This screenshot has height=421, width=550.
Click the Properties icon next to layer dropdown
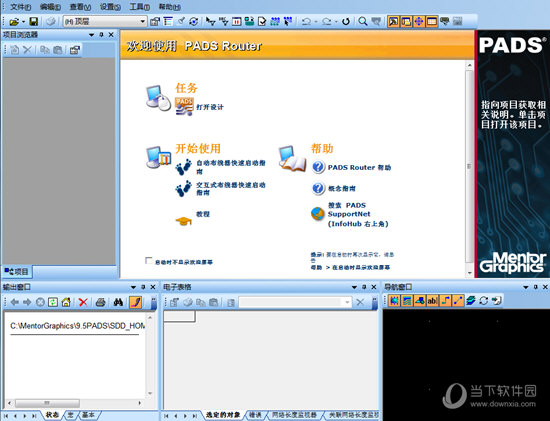[x=155, y=22]
